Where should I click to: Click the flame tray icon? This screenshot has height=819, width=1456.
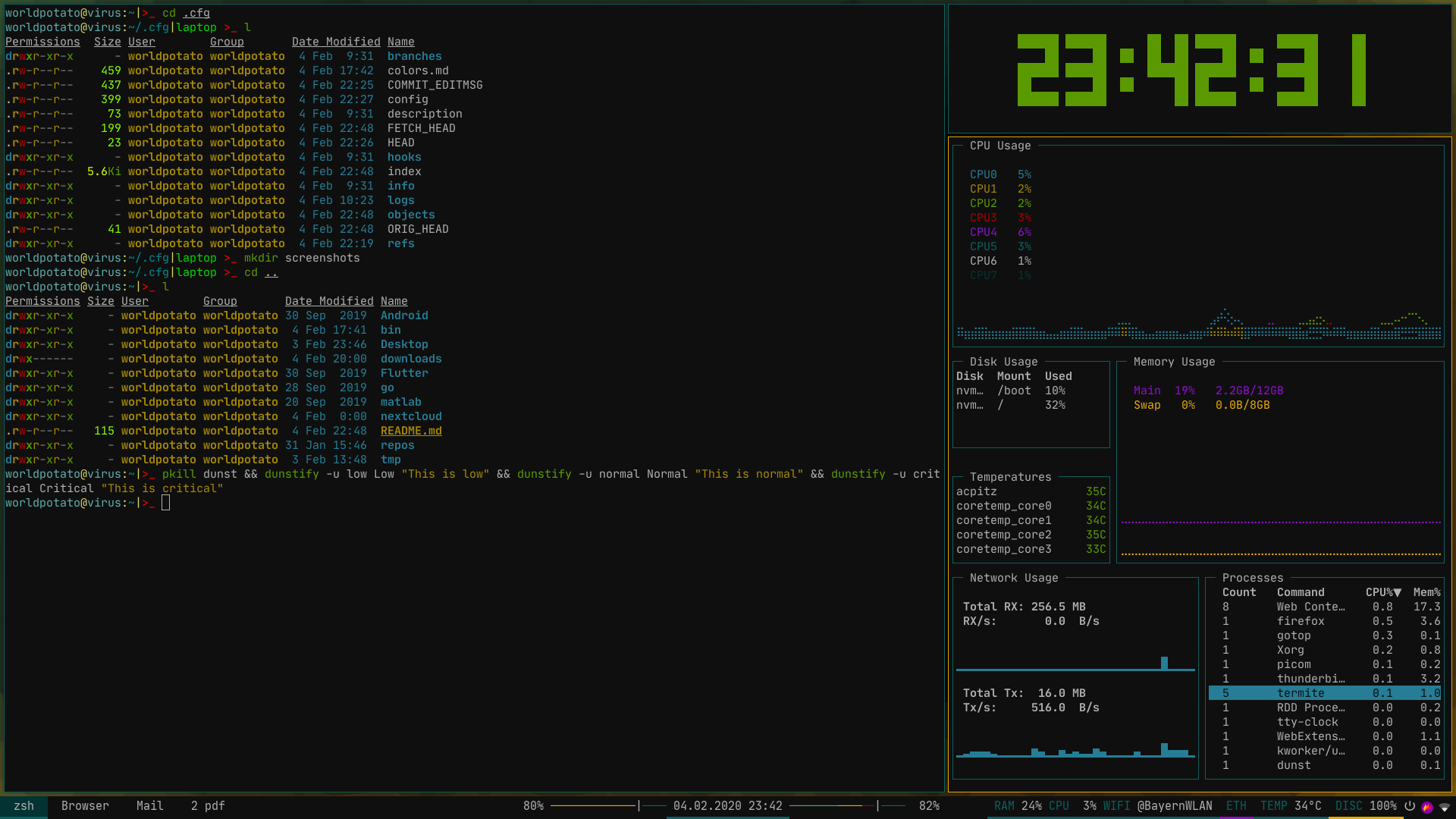pyautogui.click(x=1427, y=807)
